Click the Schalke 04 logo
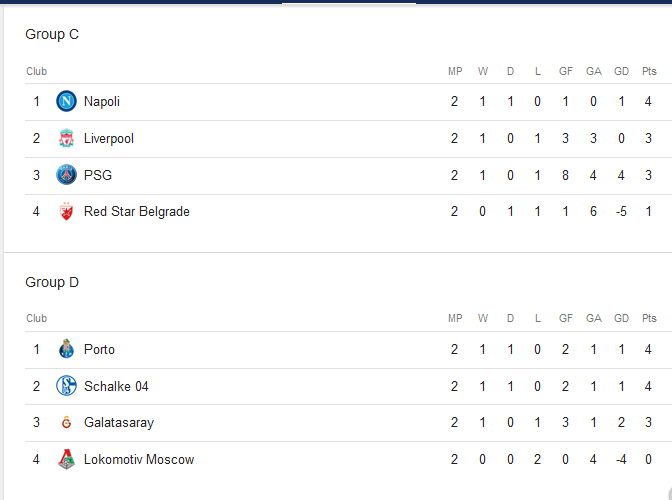This screenshot has width=672, height=500. (66, 386)
